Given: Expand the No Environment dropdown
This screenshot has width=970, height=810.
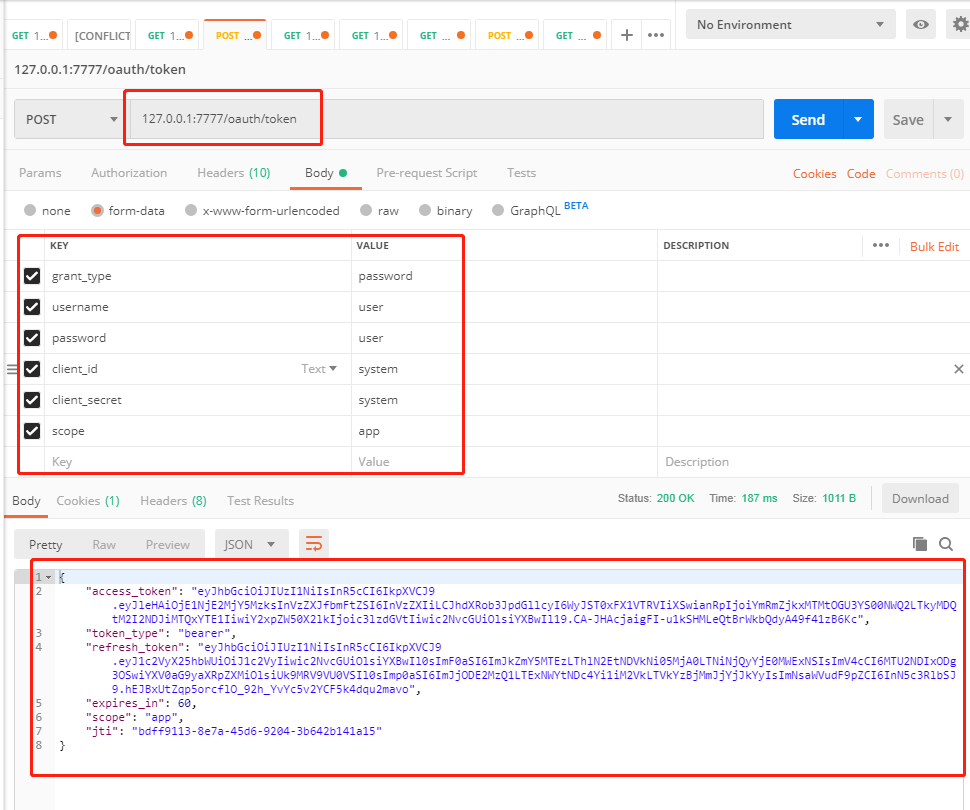Looking at the screenshot, I should [790, 25].
